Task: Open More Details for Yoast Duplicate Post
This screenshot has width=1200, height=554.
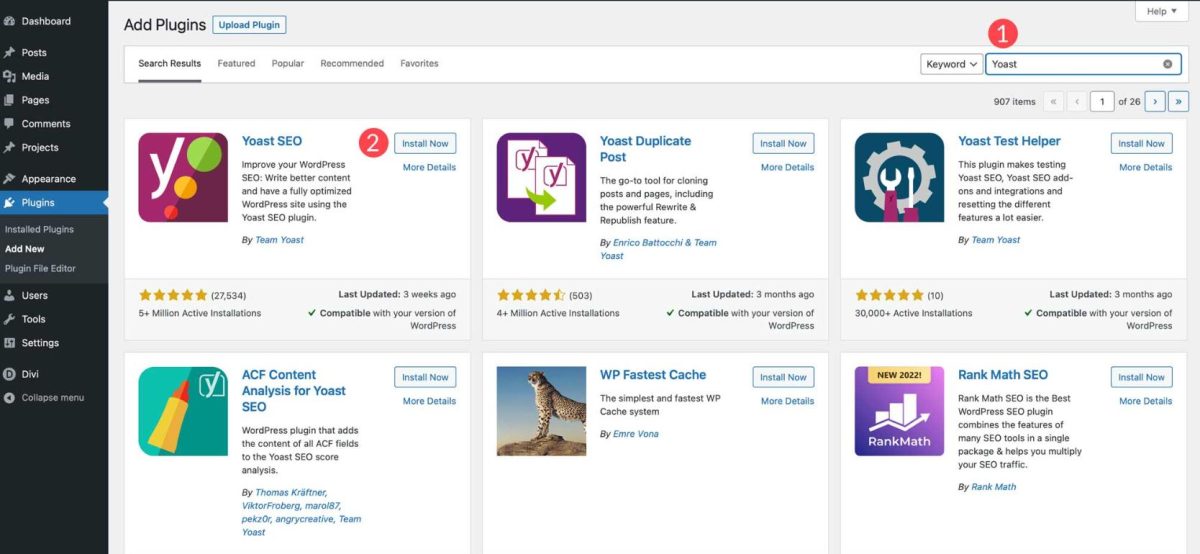Action: tap(787, 167)
